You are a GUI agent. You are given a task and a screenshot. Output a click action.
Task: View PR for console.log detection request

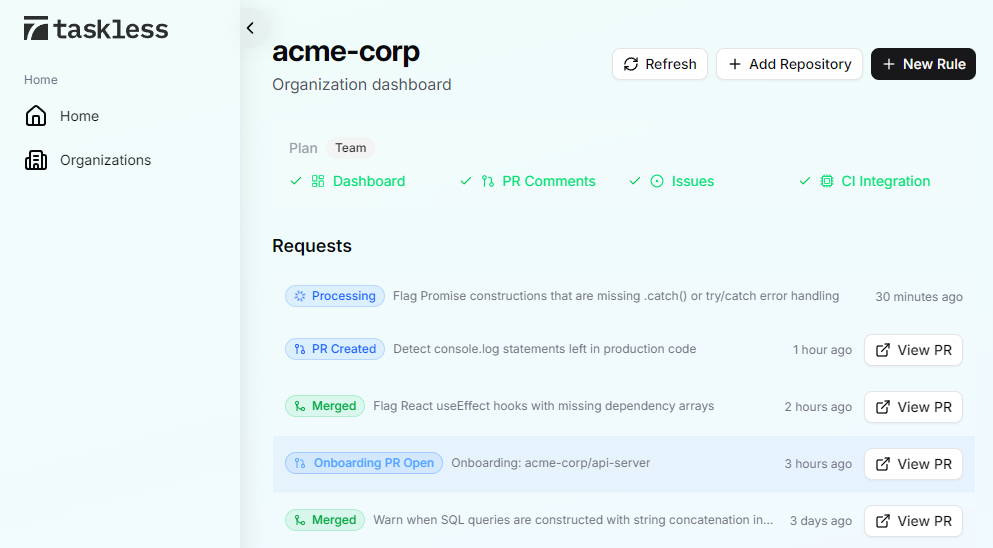coord(913,350)
